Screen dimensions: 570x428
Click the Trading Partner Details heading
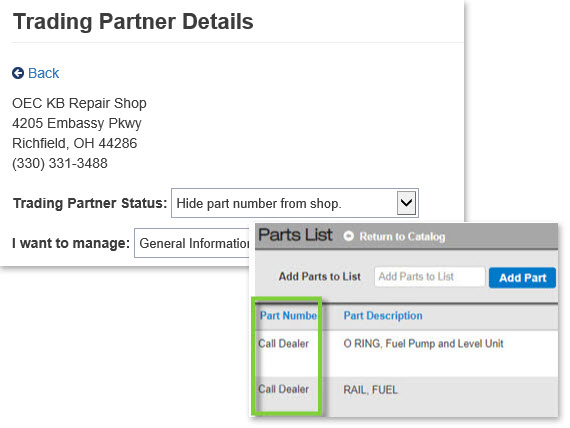click(133, 21)
